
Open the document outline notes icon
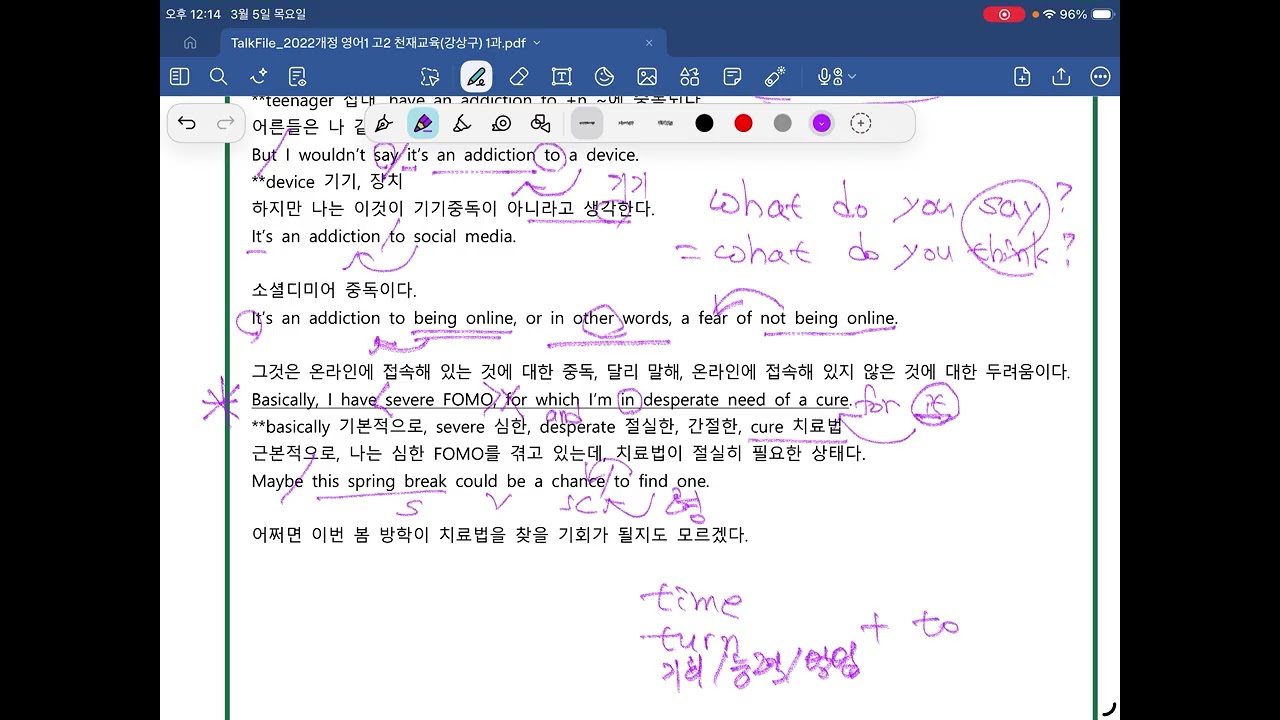click(297, 77)
